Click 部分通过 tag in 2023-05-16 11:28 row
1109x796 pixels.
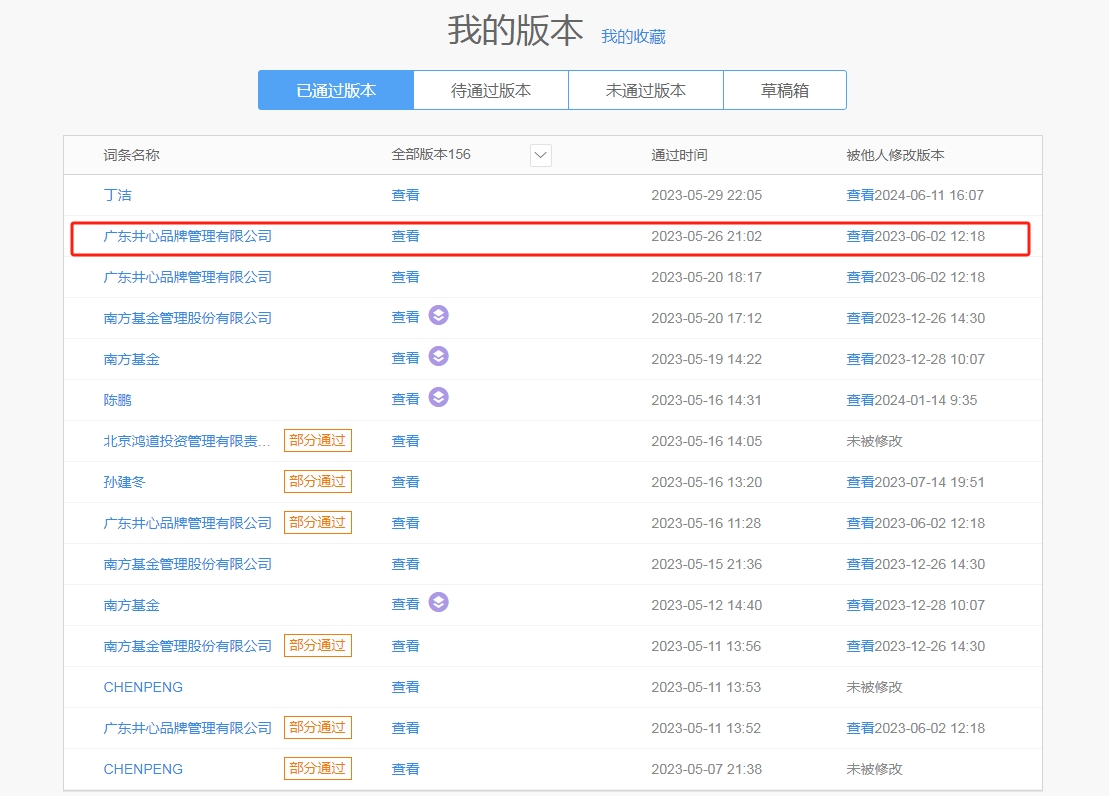pos(318,522)
